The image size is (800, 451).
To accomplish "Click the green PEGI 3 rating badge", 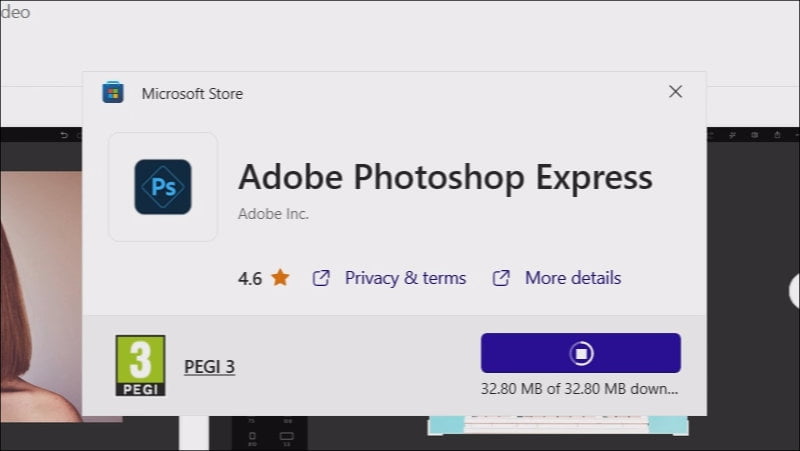I will [x=140, y=365].
